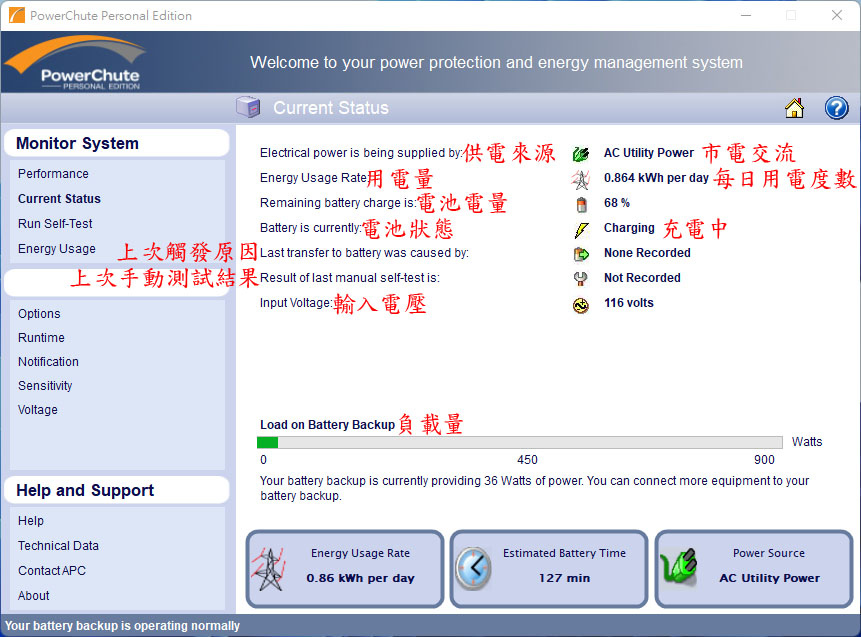Click the 'Load on Battery Backup' heading
Viewport: 861px width, 637px height.
tap(327, 425)
